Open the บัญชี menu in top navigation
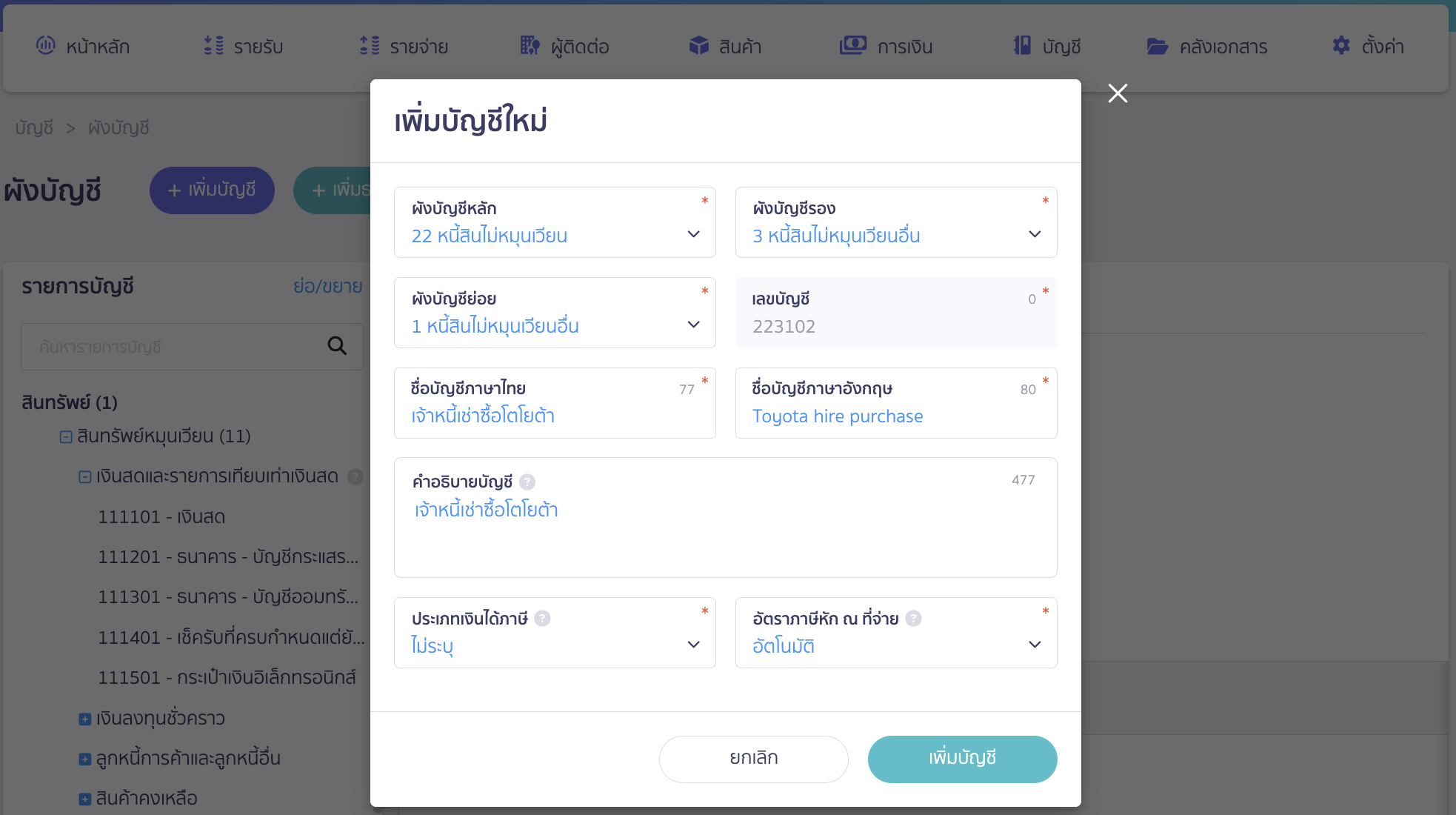Image resolution: width=1456 pixels, height=815 pixels. click(x=1047, y=46)
